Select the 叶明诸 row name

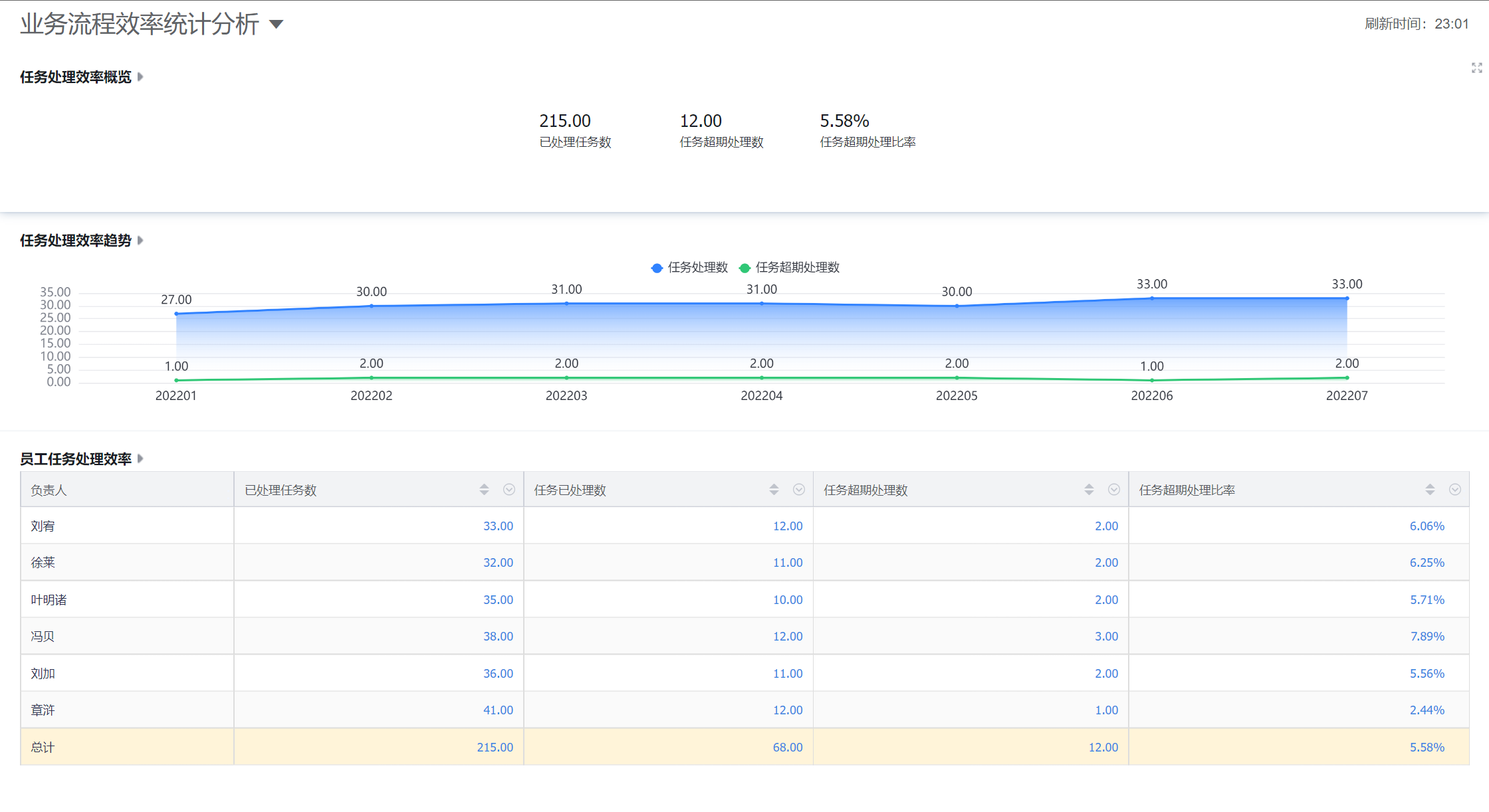click(49, 600)
